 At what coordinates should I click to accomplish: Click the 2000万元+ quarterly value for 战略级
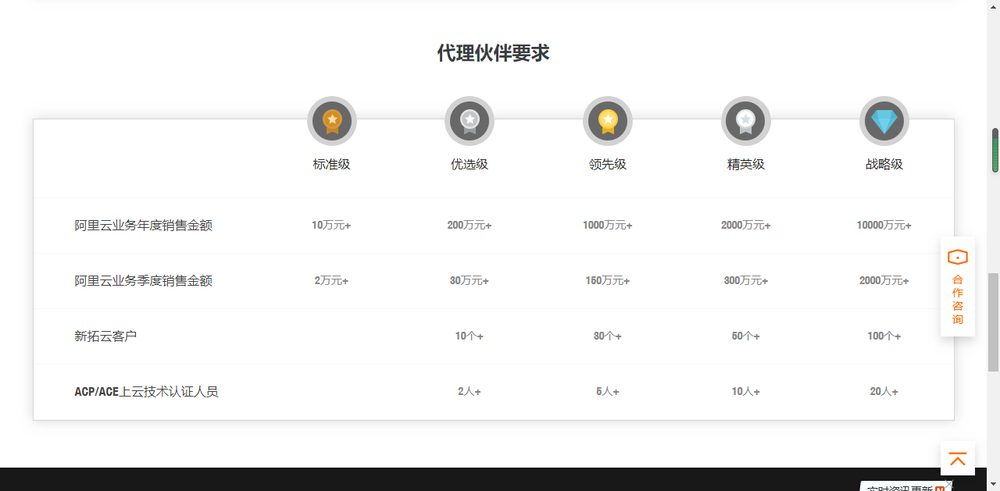pyautogui.click(x=884, y=281)
